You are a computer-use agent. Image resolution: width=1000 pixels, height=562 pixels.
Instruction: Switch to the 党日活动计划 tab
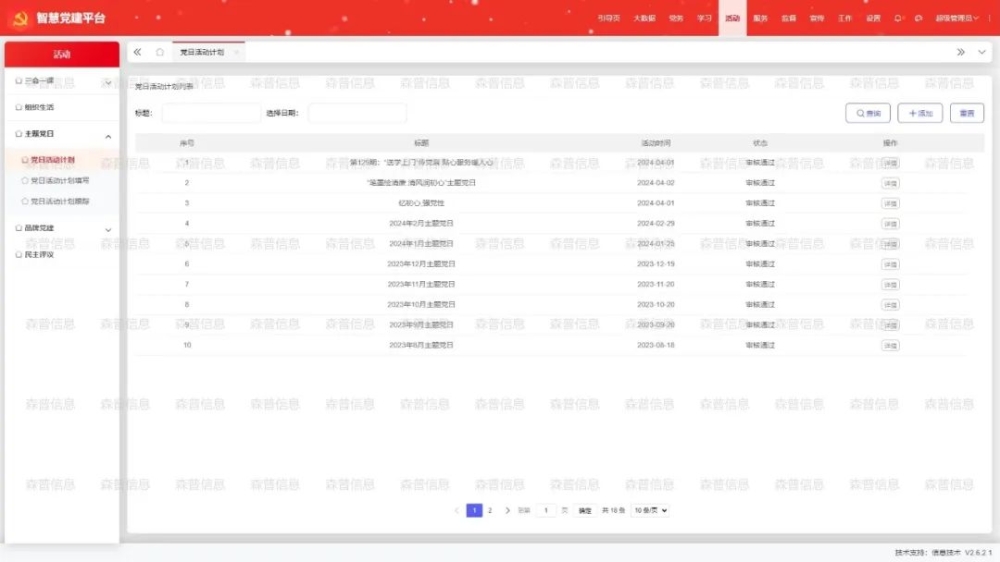(202, 52)
